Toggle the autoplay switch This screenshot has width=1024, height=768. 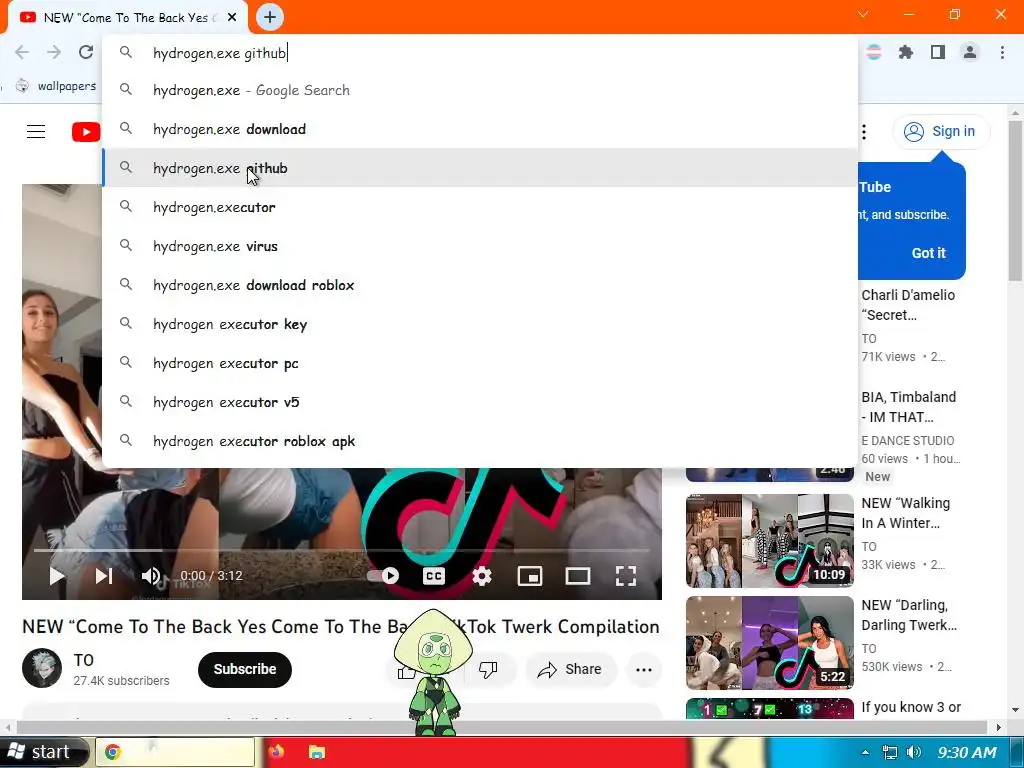[383, 575]
